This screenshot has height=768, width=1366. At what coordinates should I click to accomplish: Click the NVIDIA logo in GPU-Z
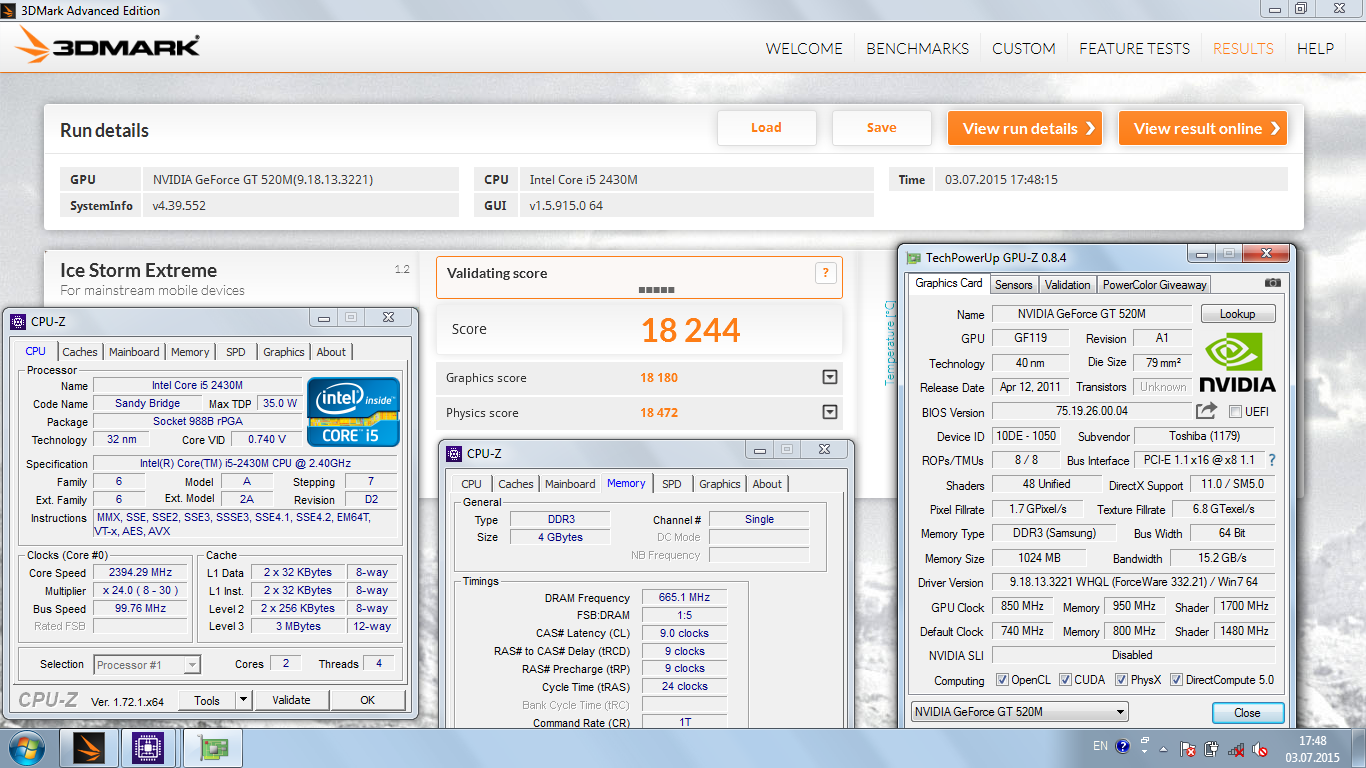click(1237, 362)
